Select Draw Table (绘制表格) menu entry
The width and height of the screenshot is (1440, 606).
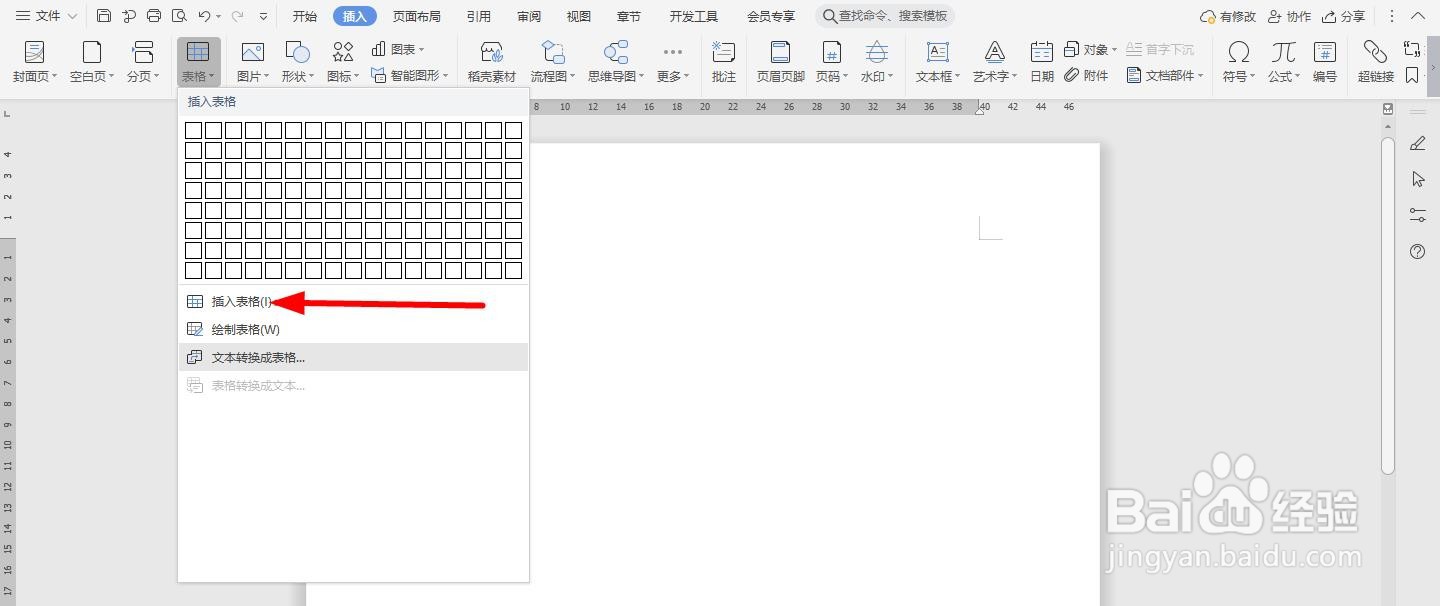[353, 329]
